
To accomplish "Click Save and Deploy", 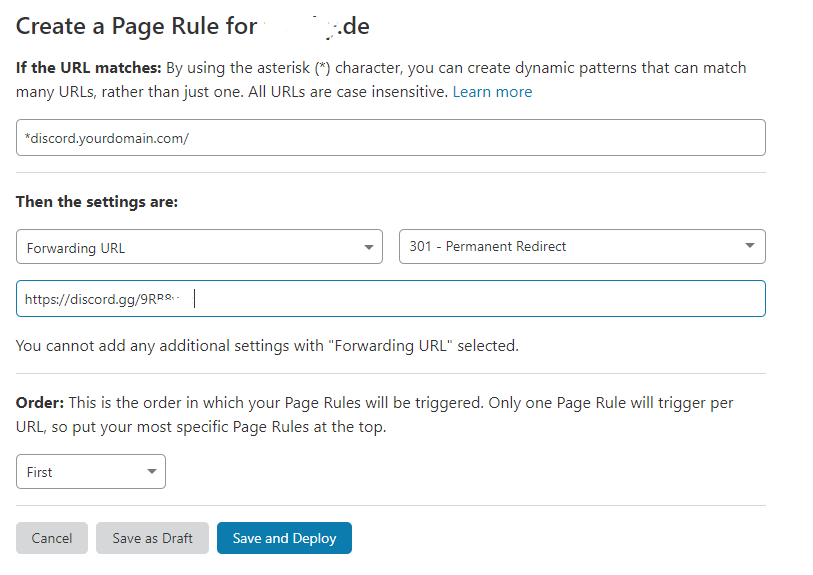I will tap(284, 538).
